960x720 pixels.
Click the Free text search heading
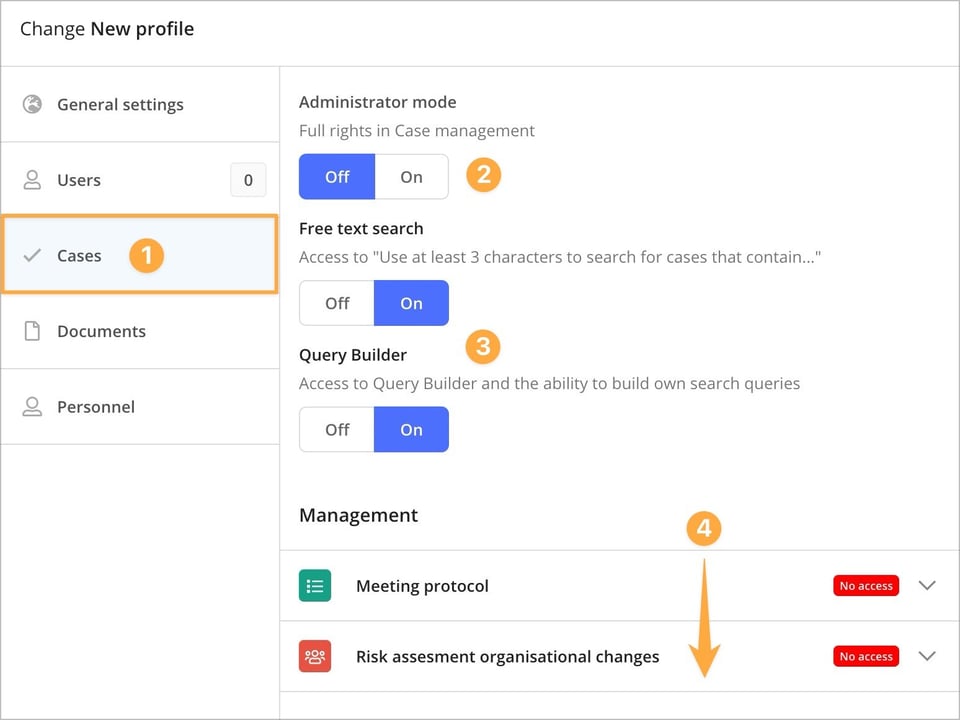click(361, 228)
